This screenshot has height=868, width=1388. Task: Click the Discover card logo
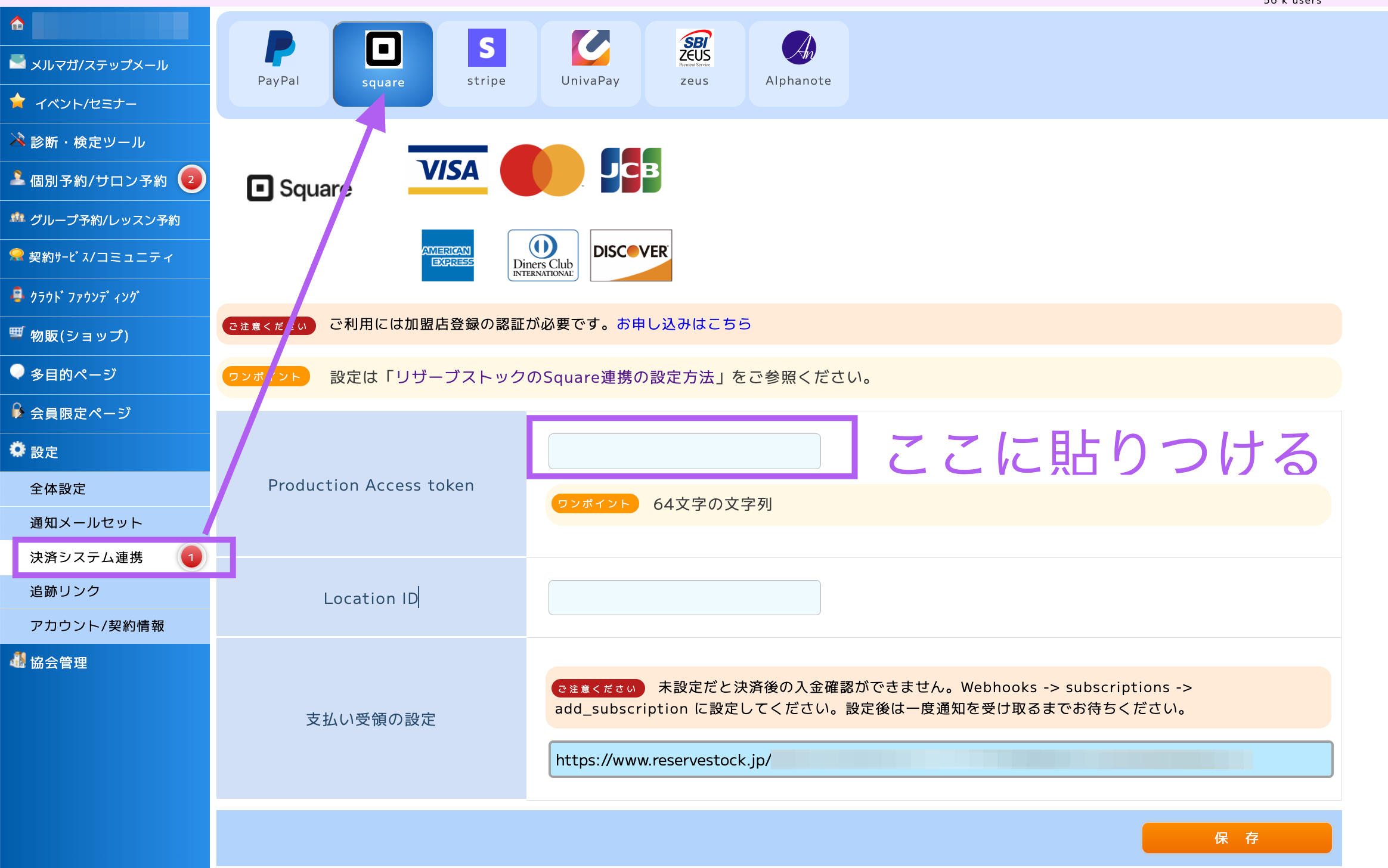click(631, 255)
